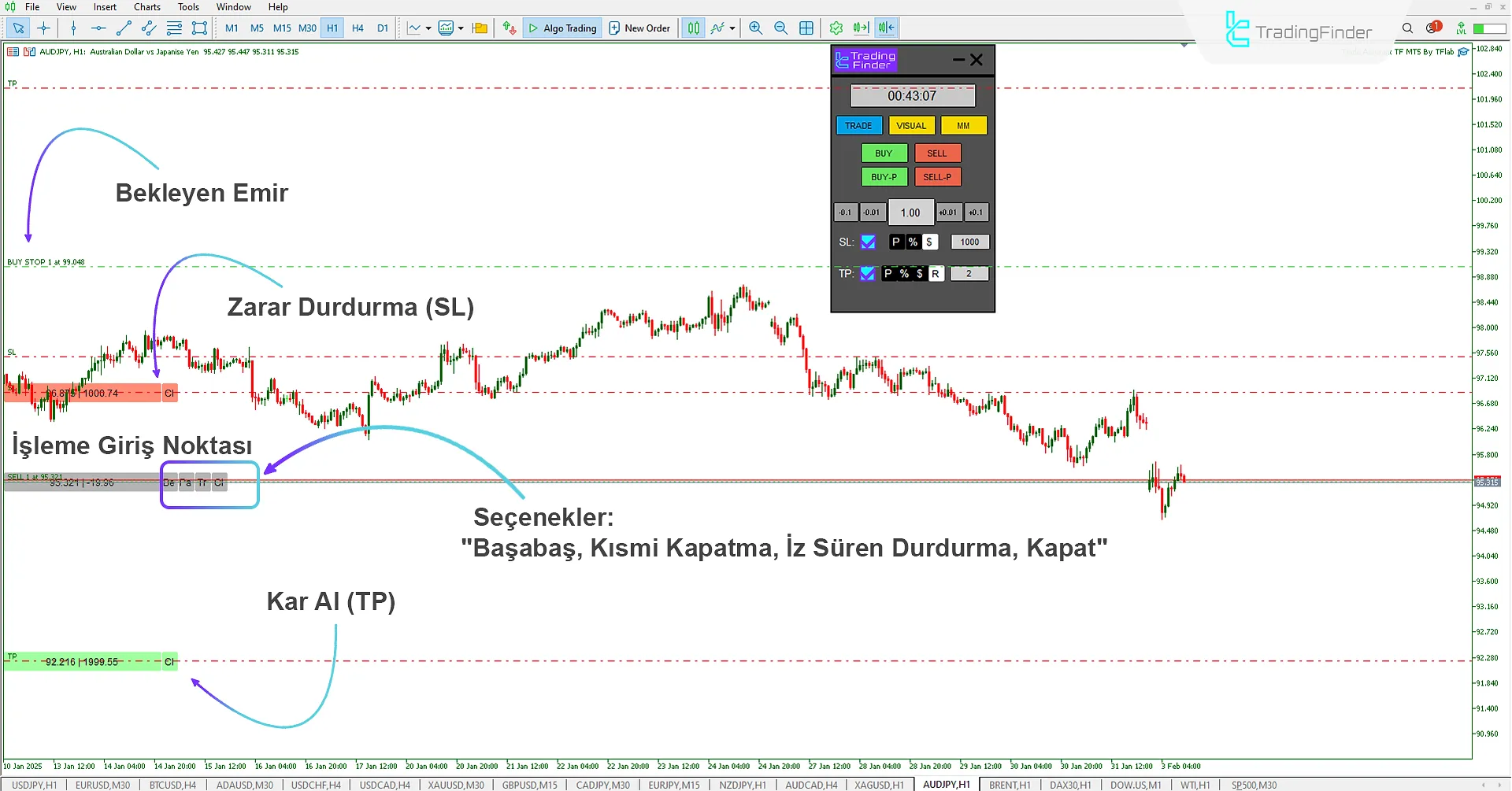The height and width of the screenshot is (791, 1512).
Task: Zoom in on the chart
Action: point(754,28)
